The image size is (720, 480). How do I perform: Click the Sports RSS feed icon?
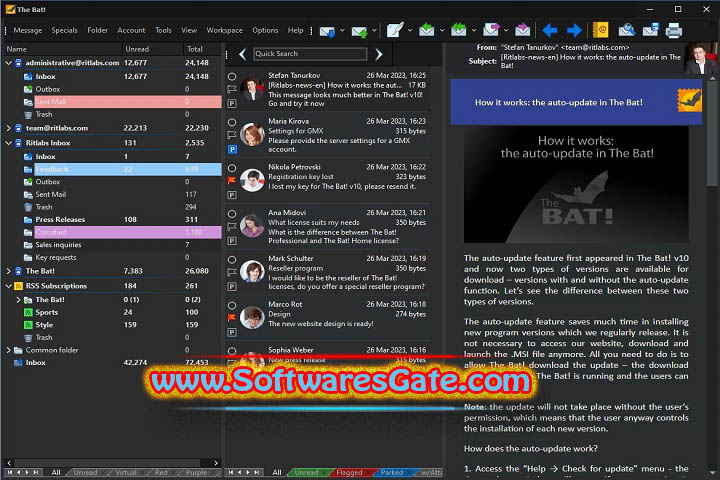(28, 312)
